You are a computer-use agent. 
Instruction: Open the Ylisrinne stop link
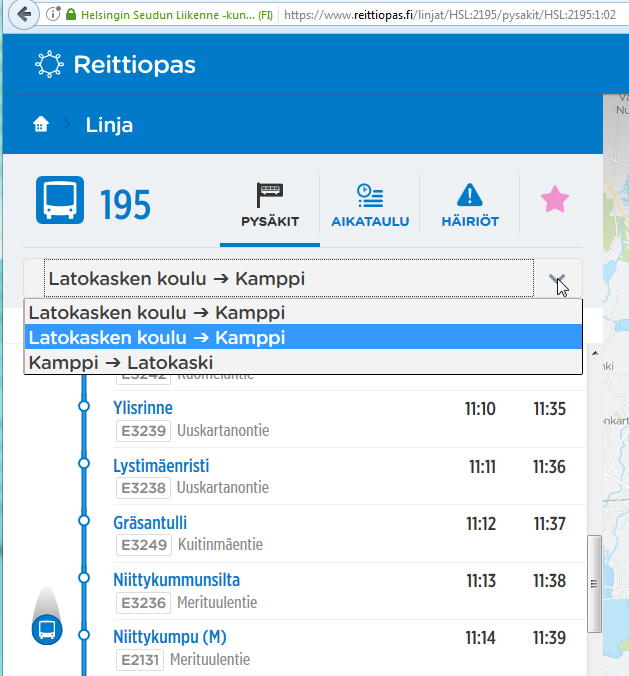[143, 408]
